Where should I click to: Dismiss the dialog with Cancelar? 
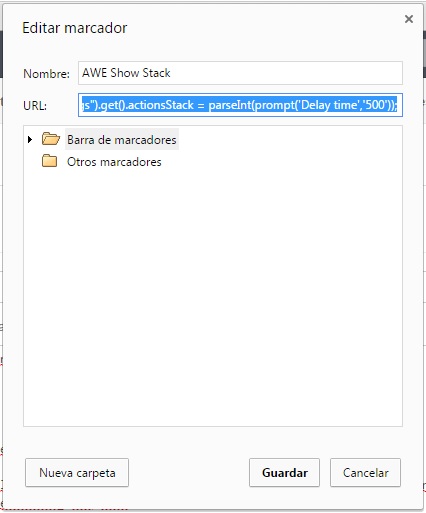coord(365,472)
